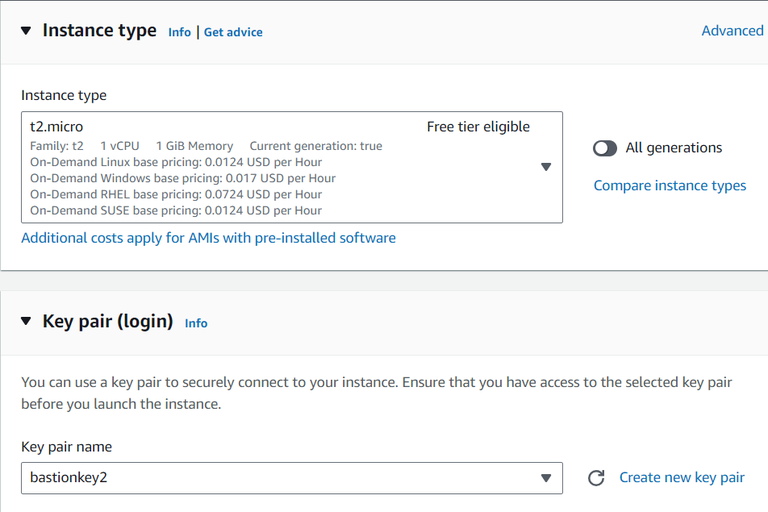
Task: Collapse the Instance type section triangle
Action: pyautogui.click(x=26, y=31)
